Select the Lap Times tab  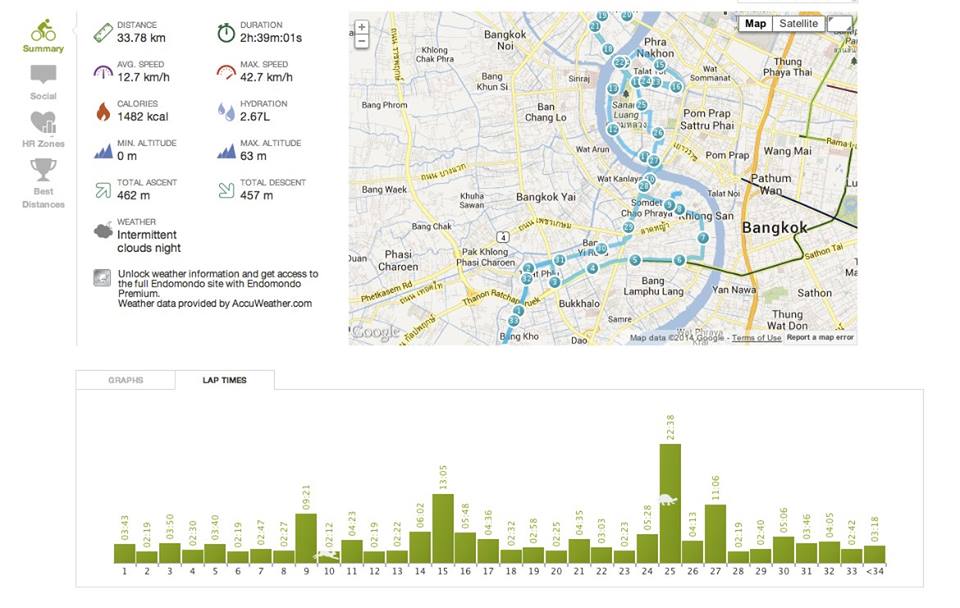click(x=225, y=380)
